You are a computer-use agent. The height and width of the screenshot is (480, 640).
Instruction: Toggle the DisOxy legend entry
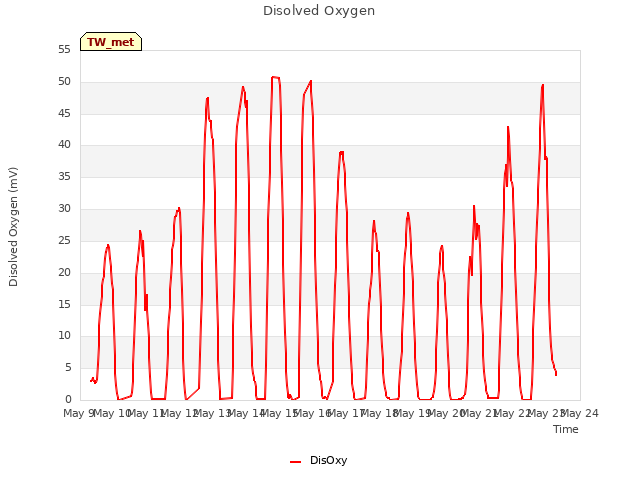[x=318, y=460]
